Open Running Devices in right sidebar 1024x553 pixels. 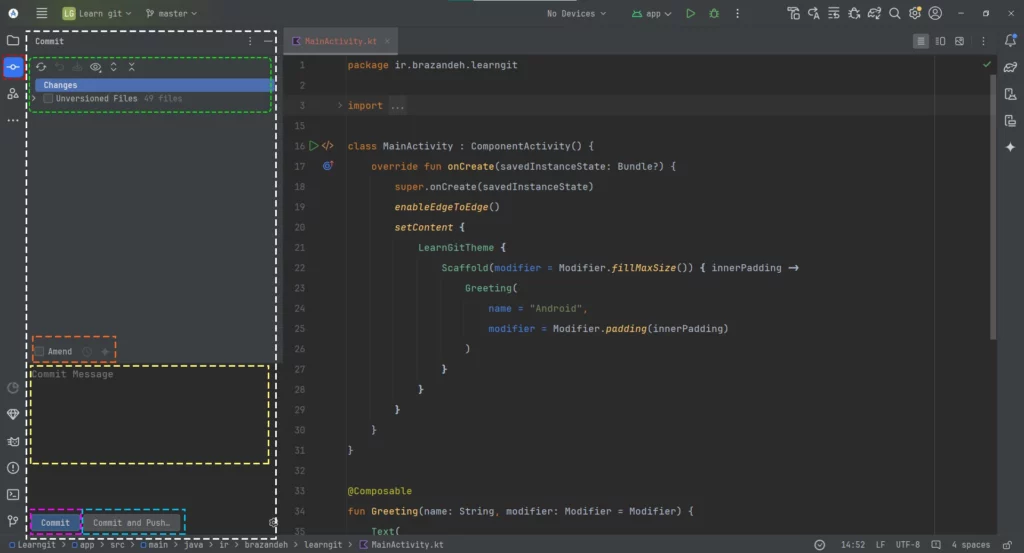(x=1010, y=121)
